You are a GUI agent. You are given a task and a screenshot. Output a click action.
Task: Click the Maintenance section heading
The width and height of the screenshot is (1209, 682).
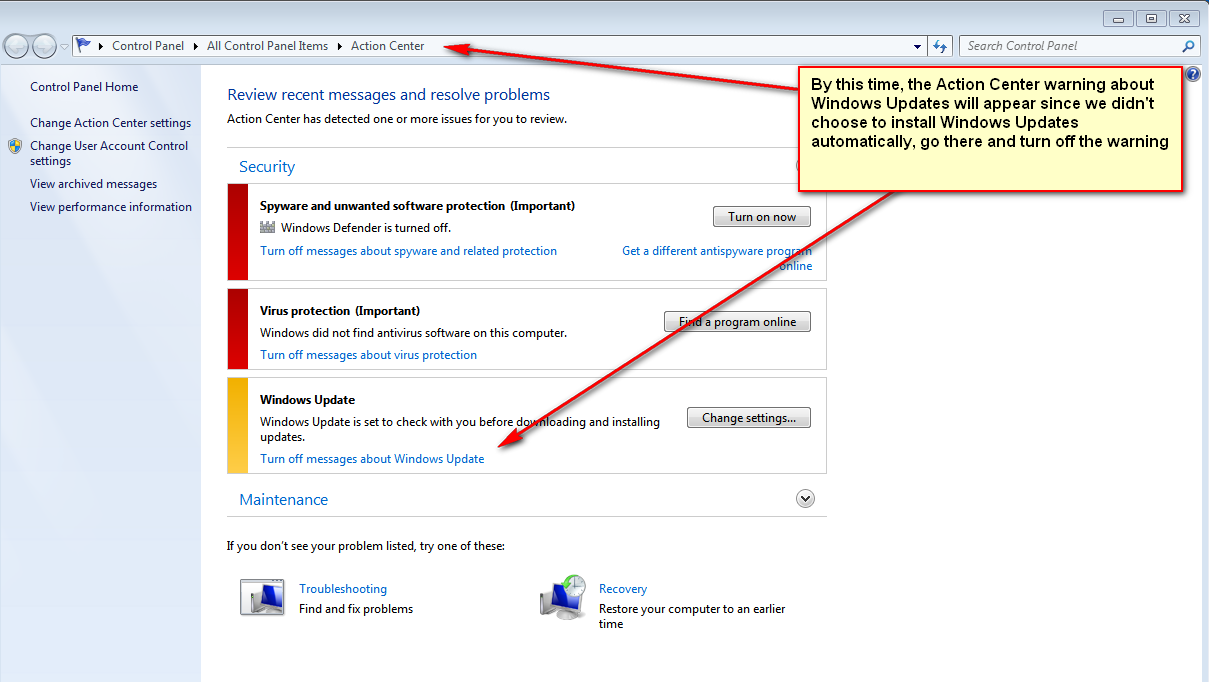tap(284, 500)
